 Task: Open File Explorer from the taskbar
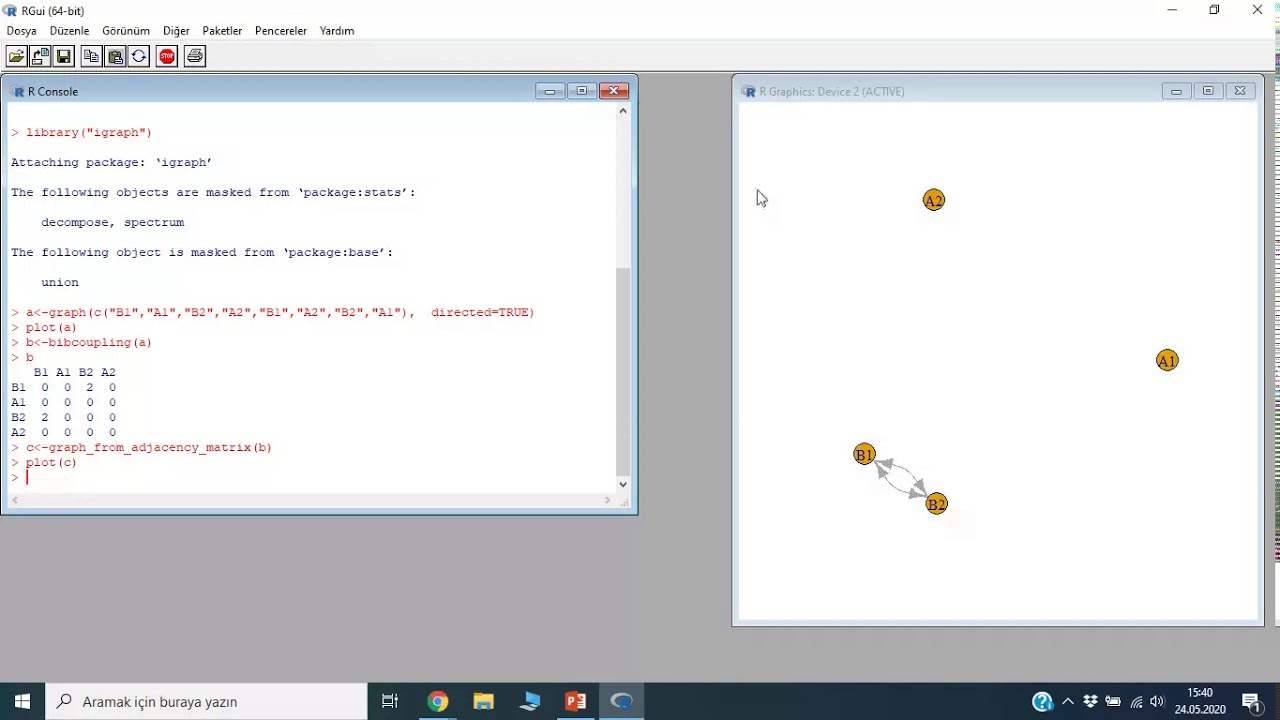tap(484, 701)
